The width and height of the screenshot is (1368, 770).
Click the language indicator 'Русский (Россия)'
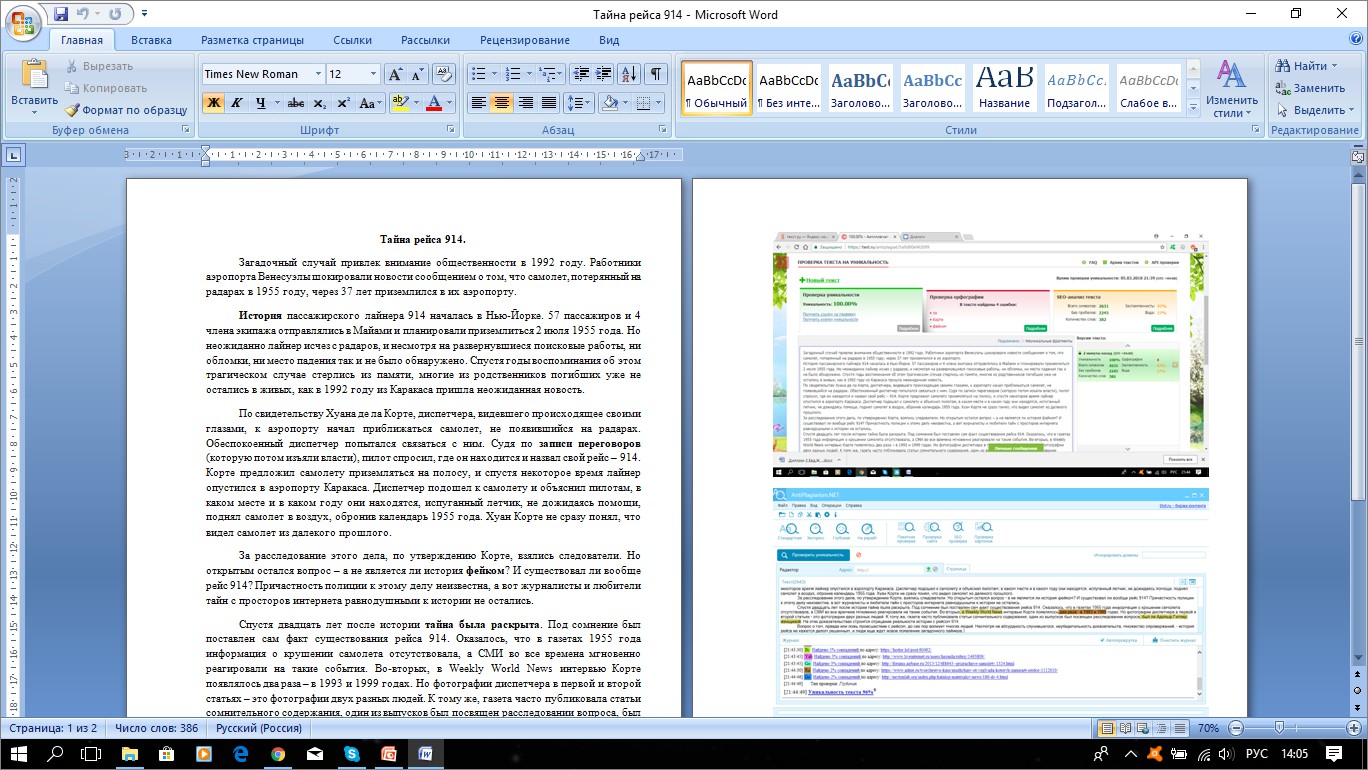coord(259,727)
